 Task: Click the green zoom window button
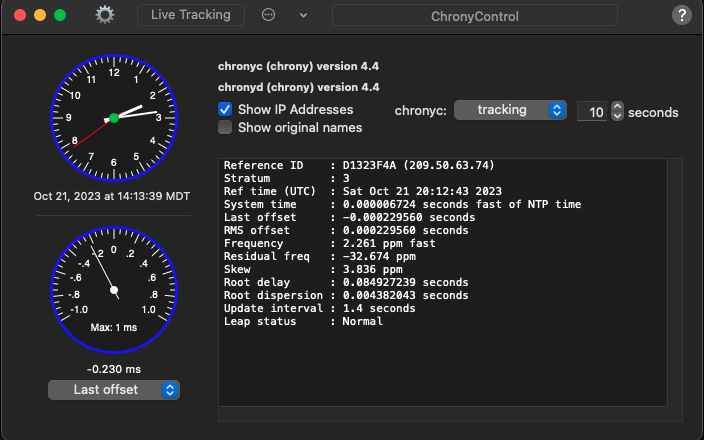click(x=60, y=15)
